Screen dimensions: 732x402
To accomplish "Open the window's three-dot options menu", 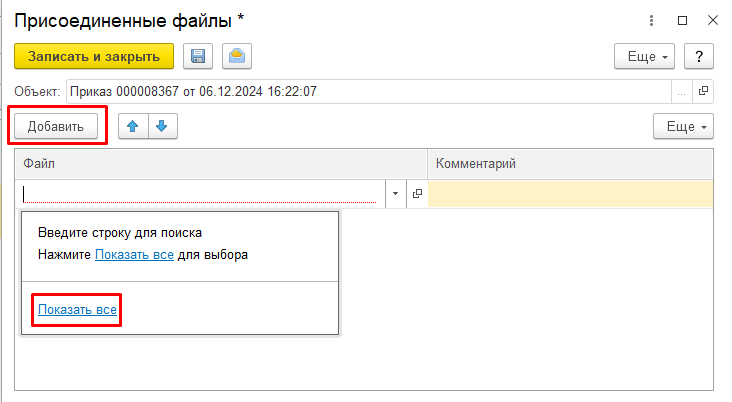I will [x=654, y=20].
